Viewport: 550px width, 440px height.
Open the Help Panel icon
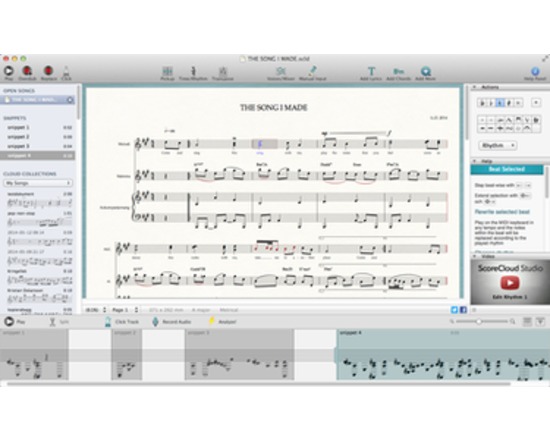(535, 71)
